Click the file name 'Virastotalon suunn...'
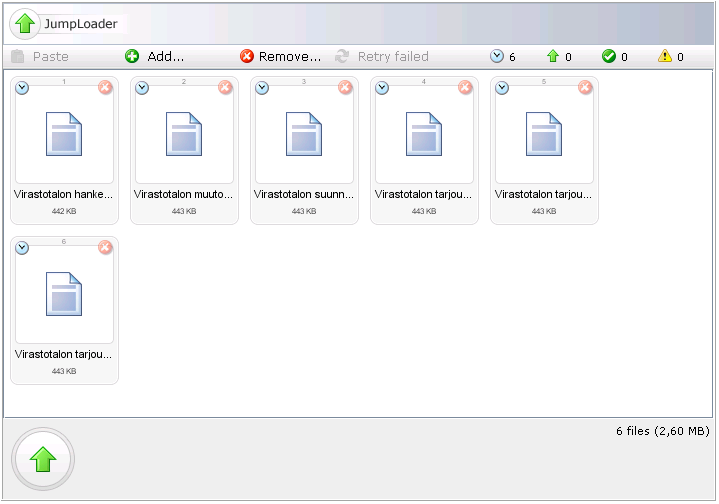Image resolution: width=719 pixels, height=504 pixels. pyautogui.click(x=304, y=194)
